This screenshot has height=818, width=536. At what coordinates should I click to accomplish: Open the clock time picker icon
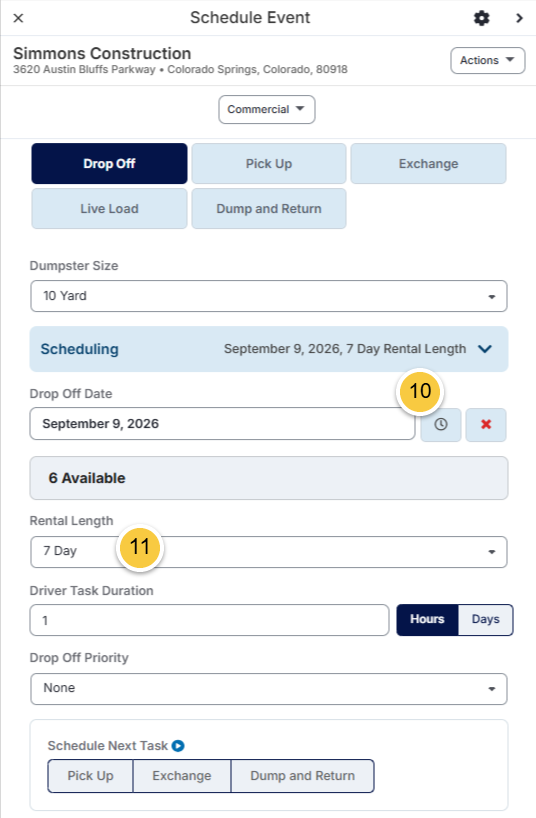(x=440, y=424)
